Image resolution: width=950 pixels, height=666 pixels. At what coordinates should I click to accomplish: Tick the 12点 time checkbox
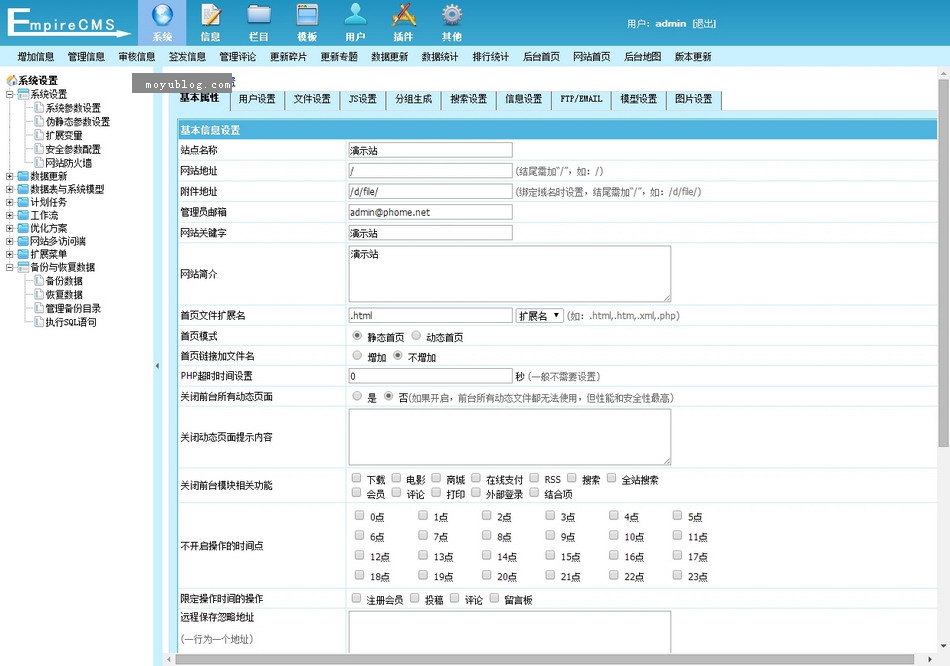pos(359,555)
